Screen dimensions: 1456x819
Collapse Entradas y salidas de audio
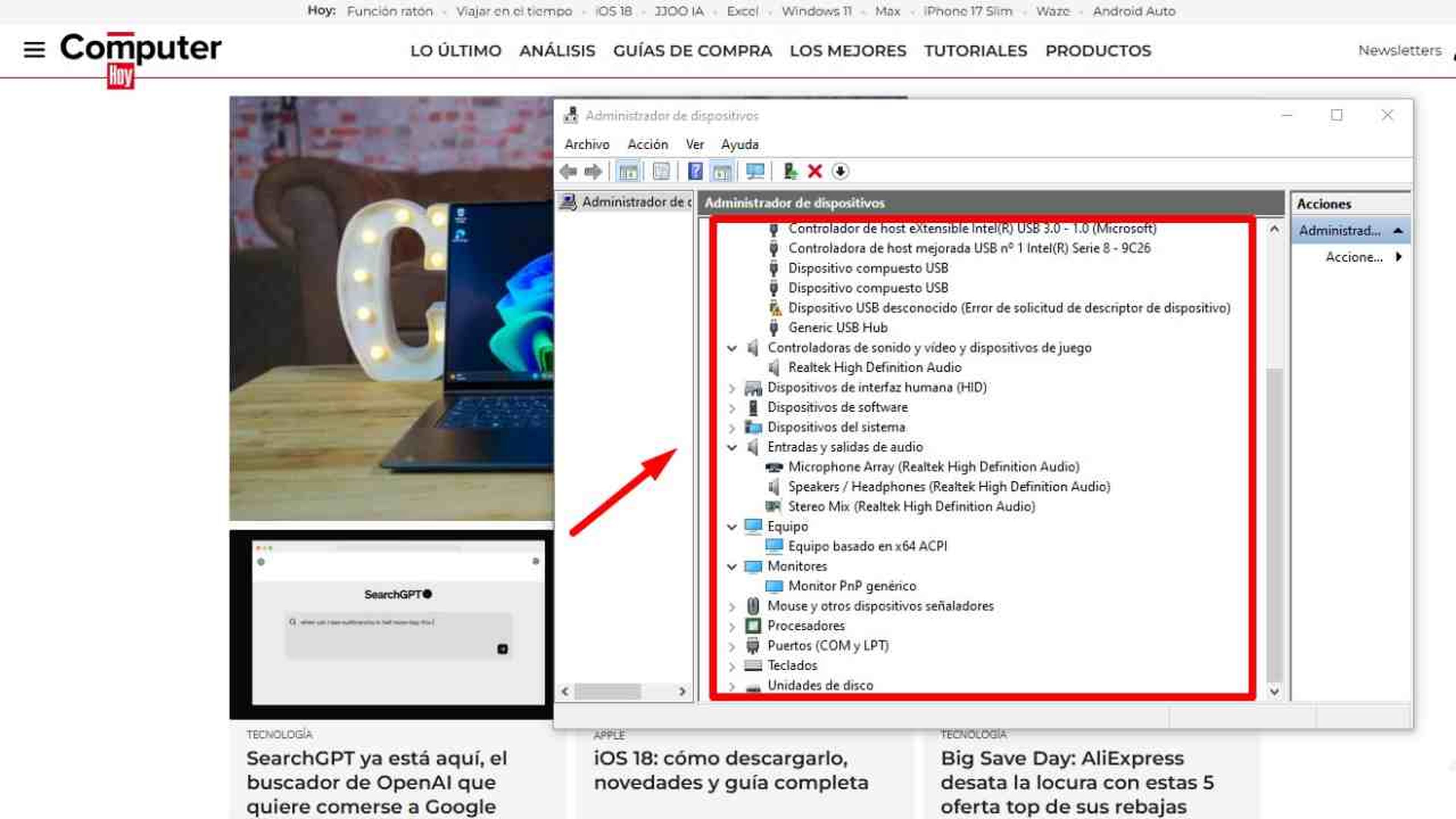pos(732,448)
